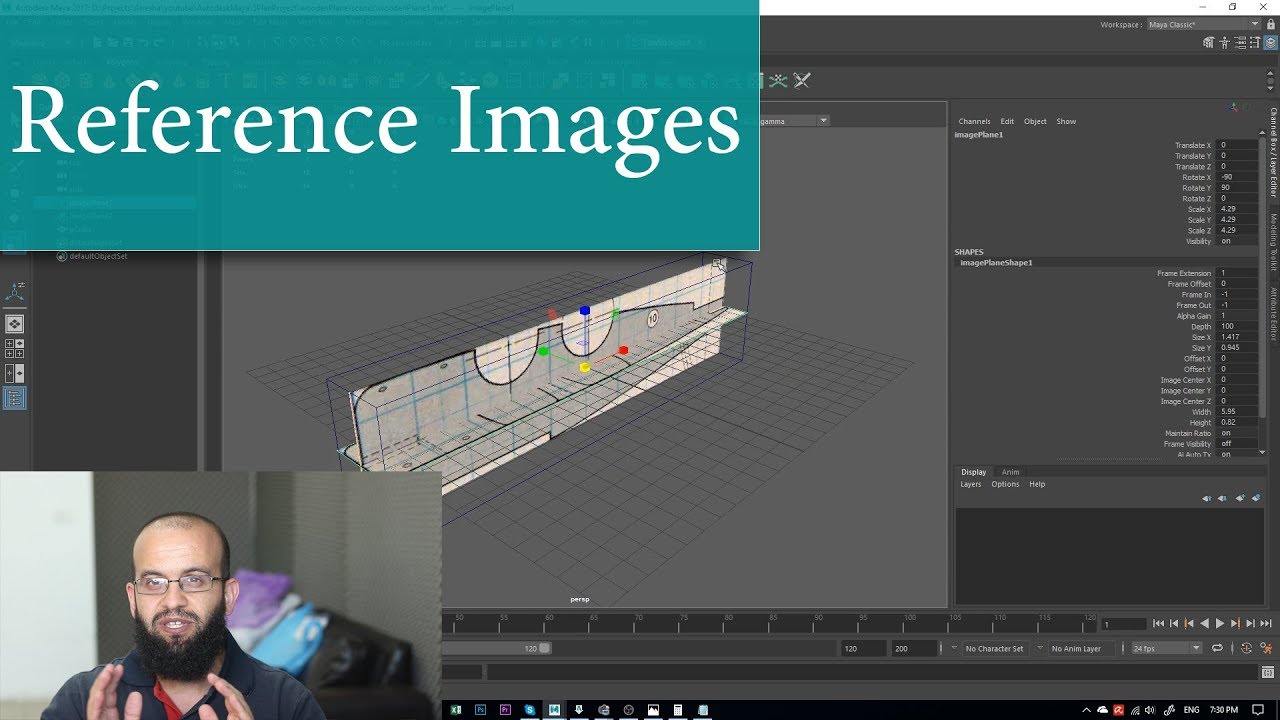The height and width of the screenshot is (720, 1280).
Task: Show the Tool Settings sidebar icon
Action: [x=1254, y=43]
